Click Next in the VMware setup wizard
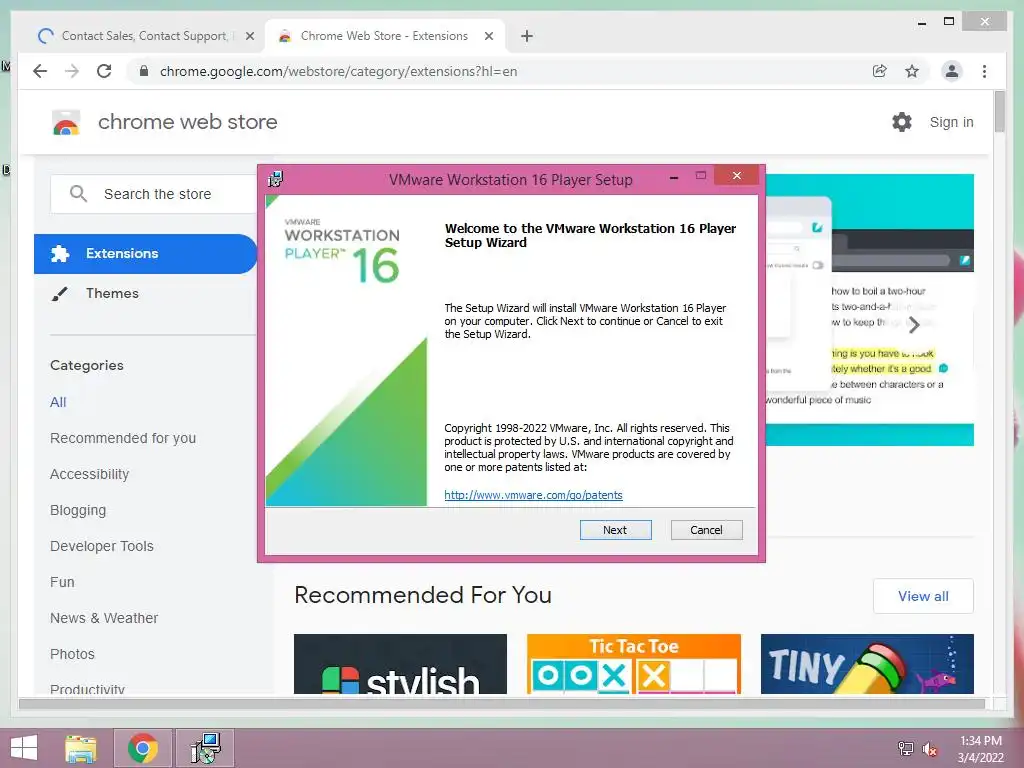This screenshot has width=1024, height=768. point(615,530)
